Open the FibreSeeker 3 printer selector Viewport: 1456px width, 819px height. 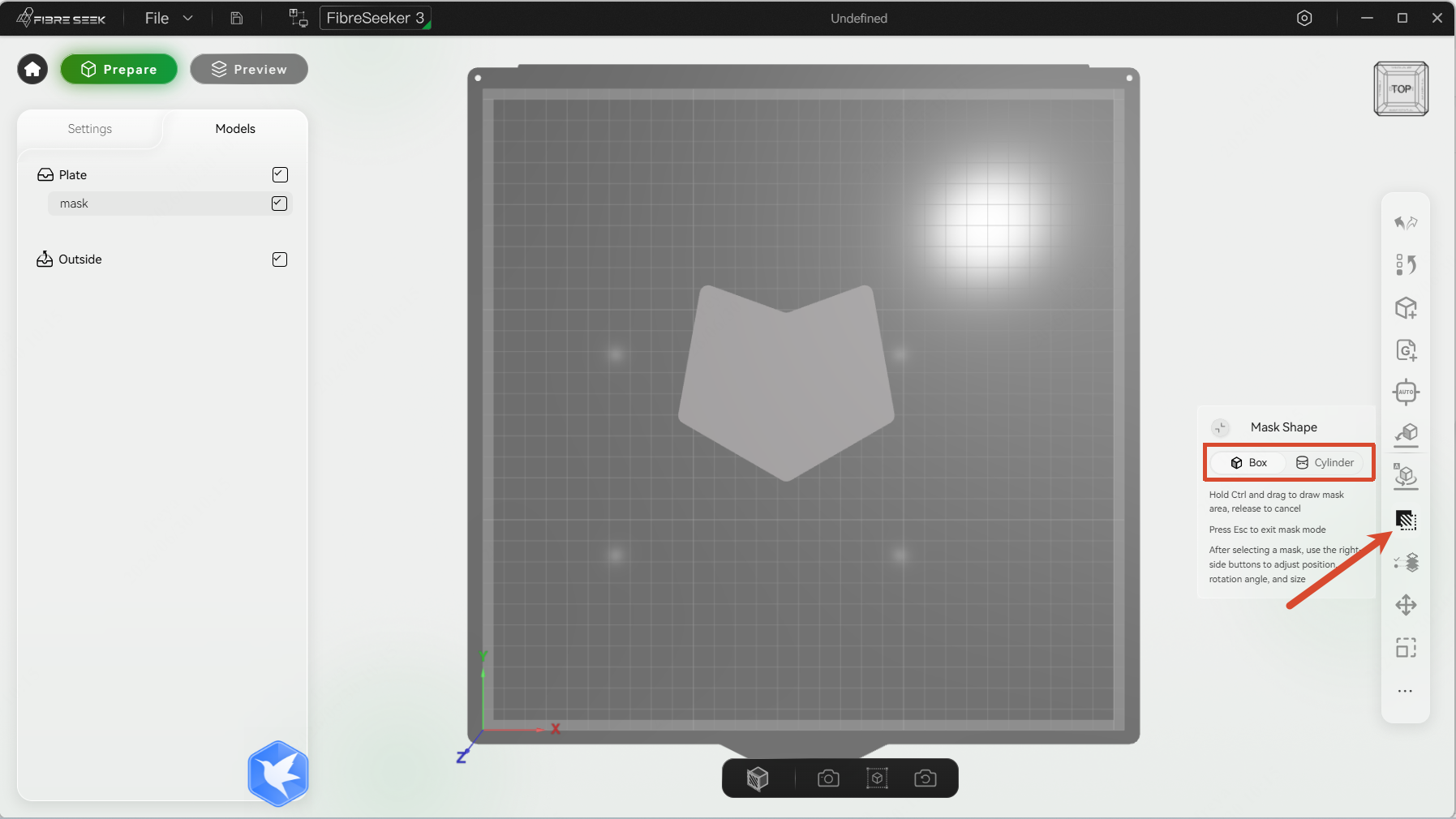(376, 18)
